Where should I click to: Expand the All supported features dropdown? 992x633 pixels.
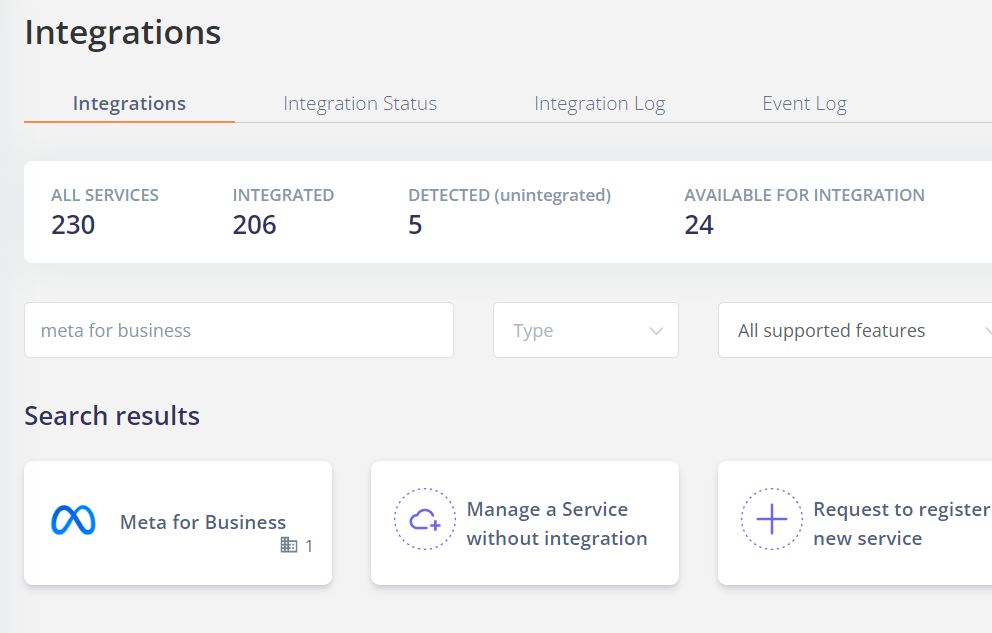pos(855,330)
